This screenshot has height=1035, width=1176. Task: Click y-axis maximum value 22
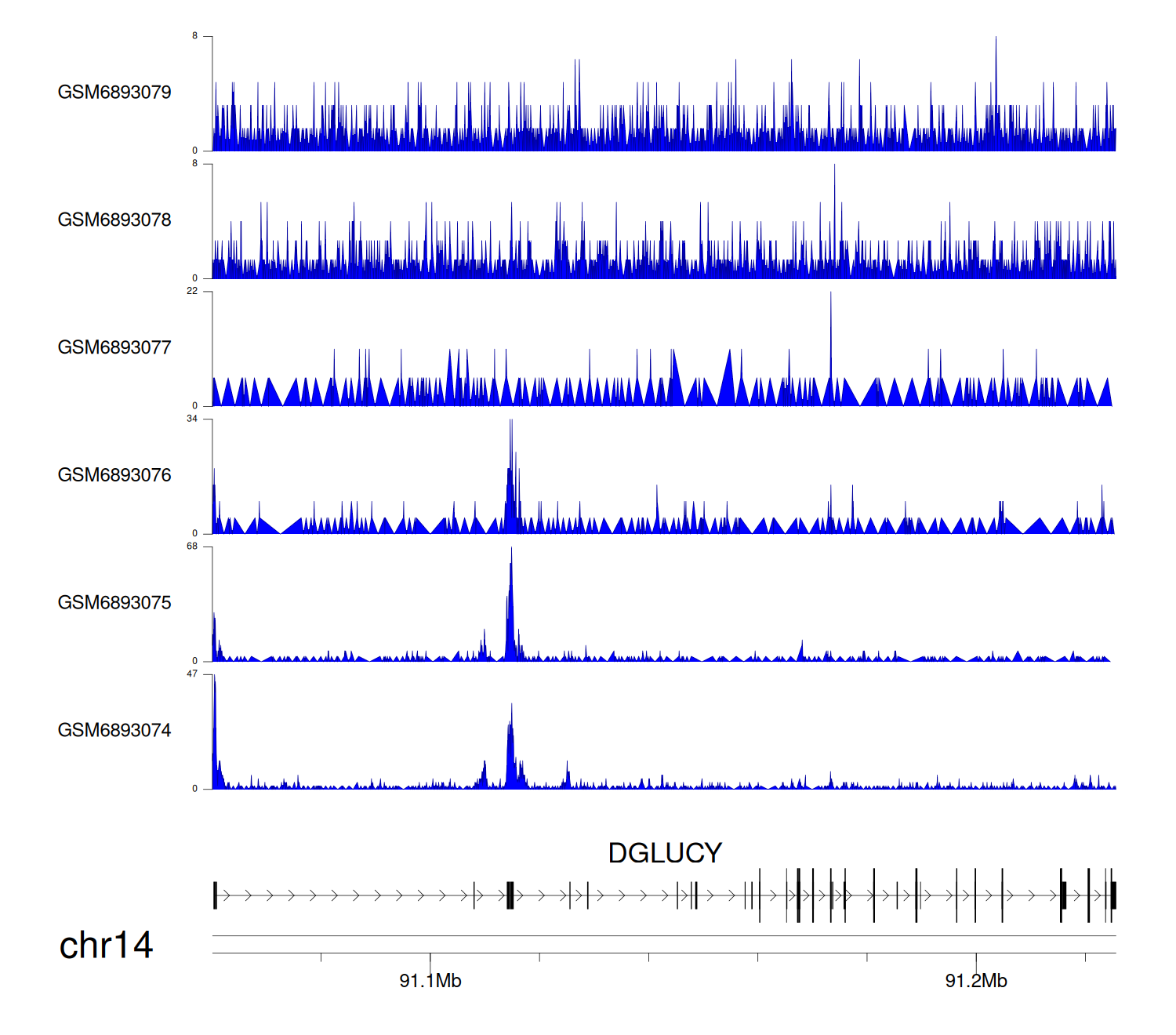coord(192,291)
